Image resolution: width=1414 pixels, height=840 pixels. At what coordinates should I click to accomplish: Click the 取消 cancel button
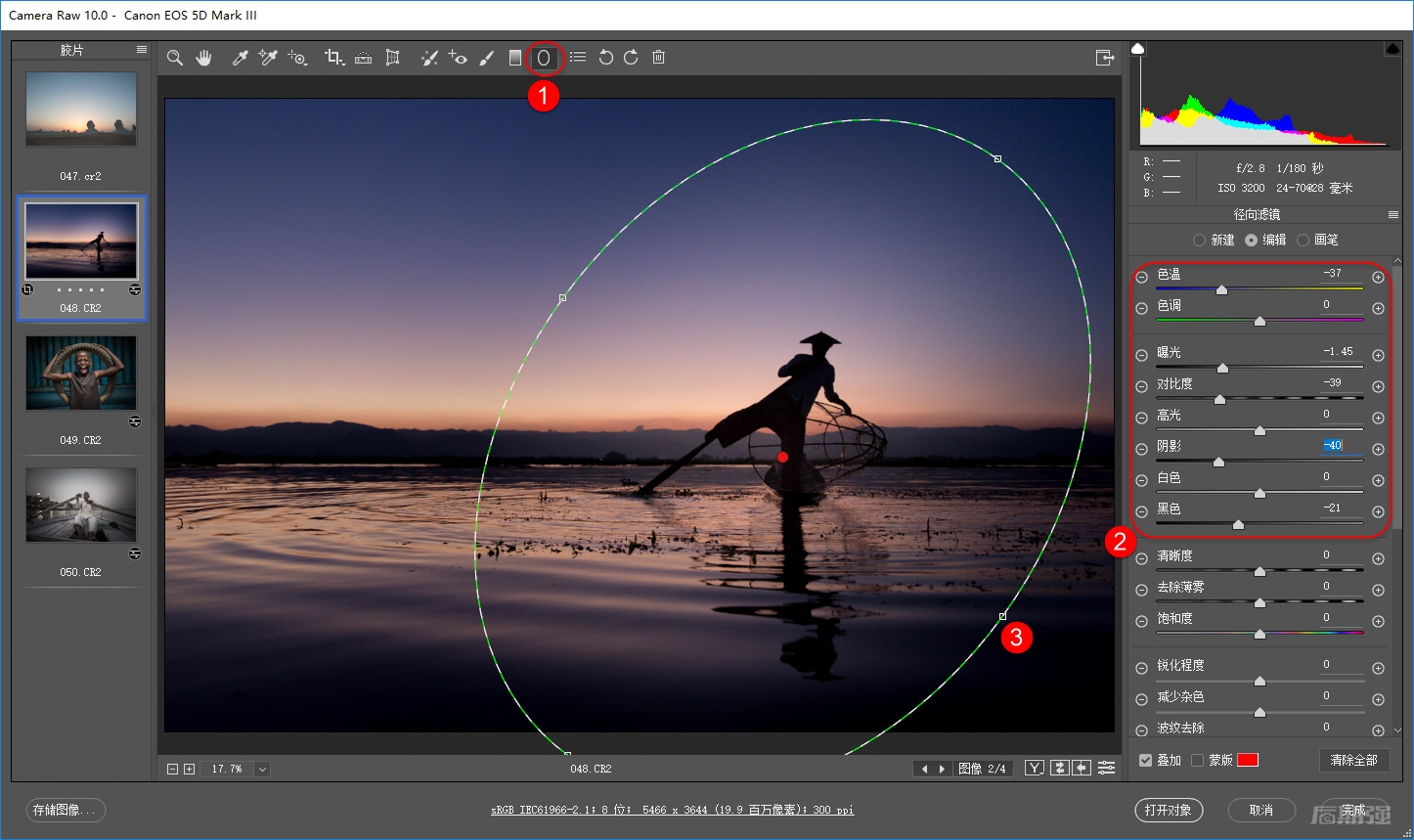pos(1261,811)
